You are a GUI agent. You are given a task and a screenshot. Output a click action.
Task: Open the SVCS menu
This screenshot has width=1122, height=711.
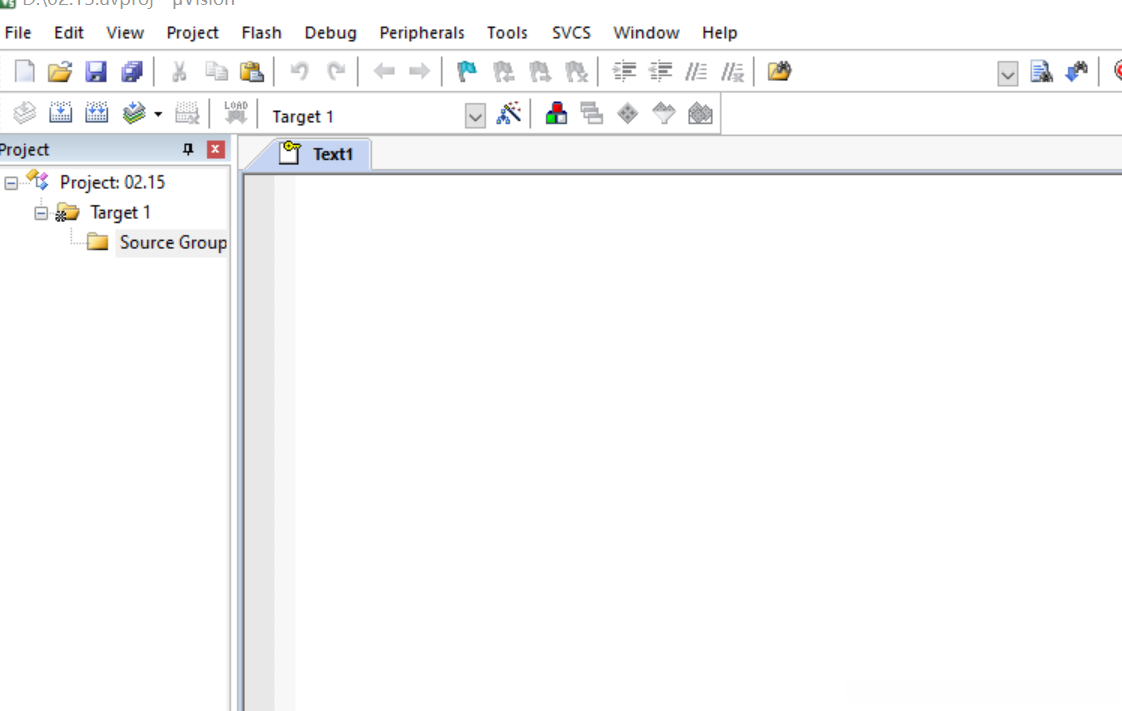click(572, 33)
